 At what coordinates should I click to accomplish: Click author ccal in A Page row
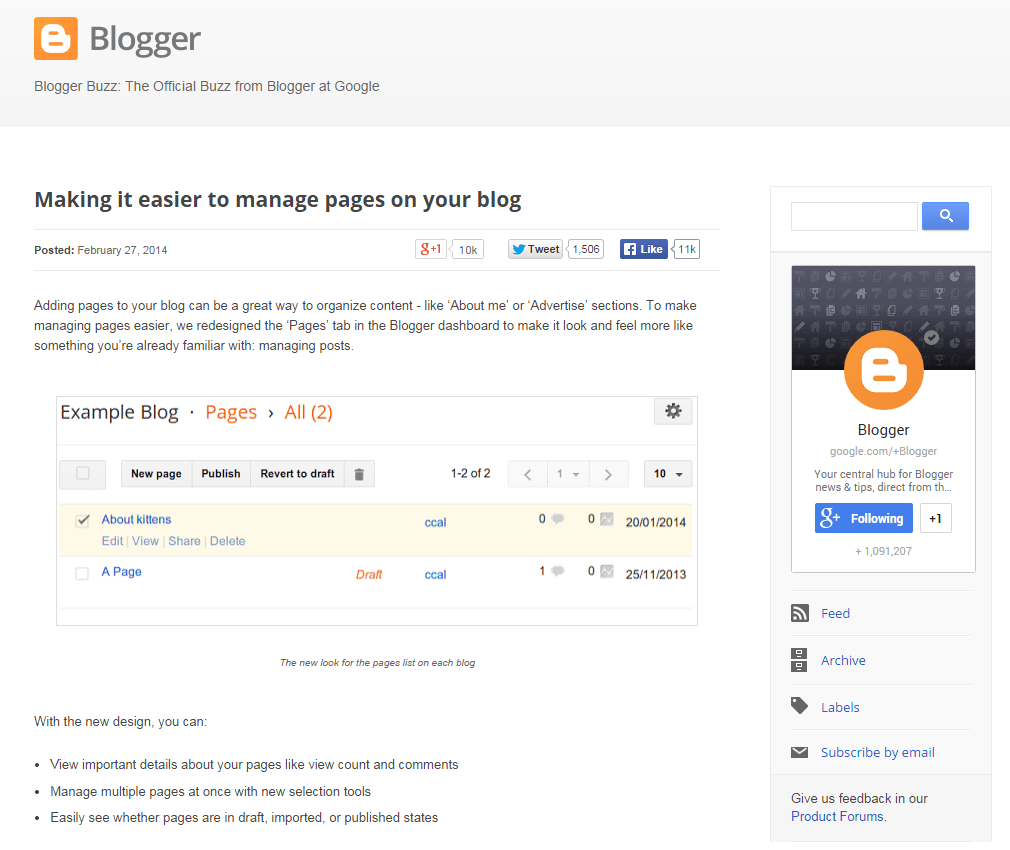pos(435,574)
